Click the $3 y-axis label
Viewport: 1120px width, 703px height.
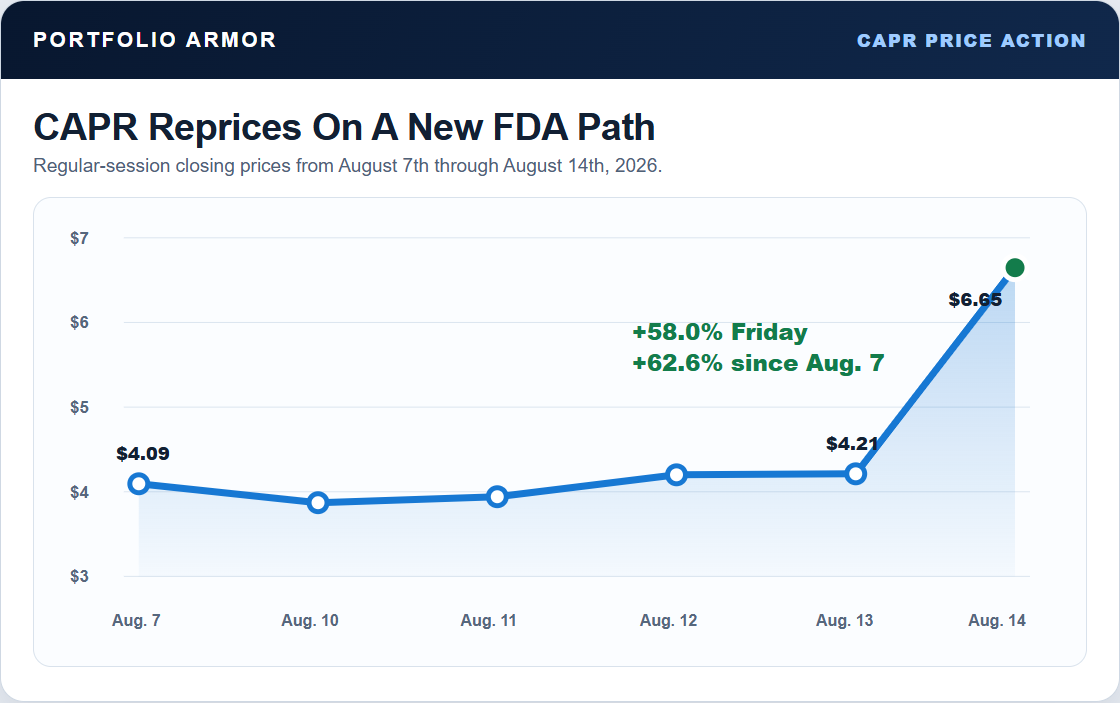pos(79,576)
